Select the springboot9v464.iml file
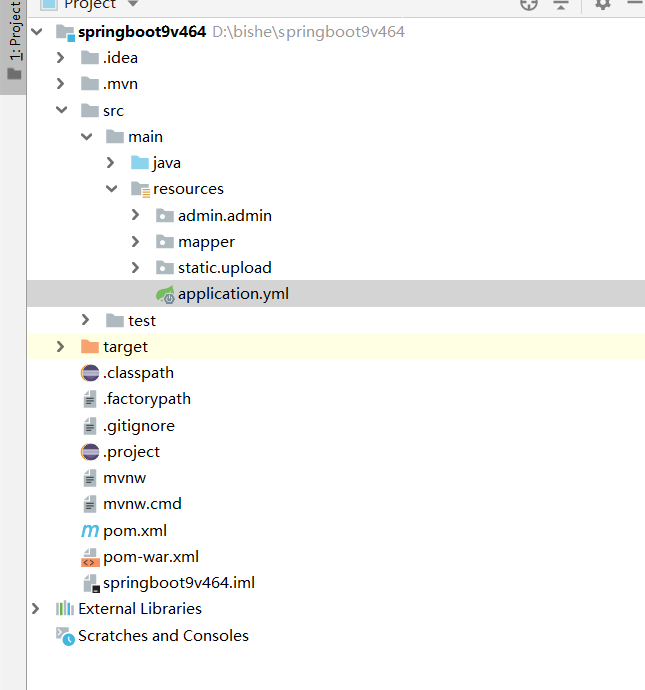Screen dimensions: 645x690 (179, 583)
